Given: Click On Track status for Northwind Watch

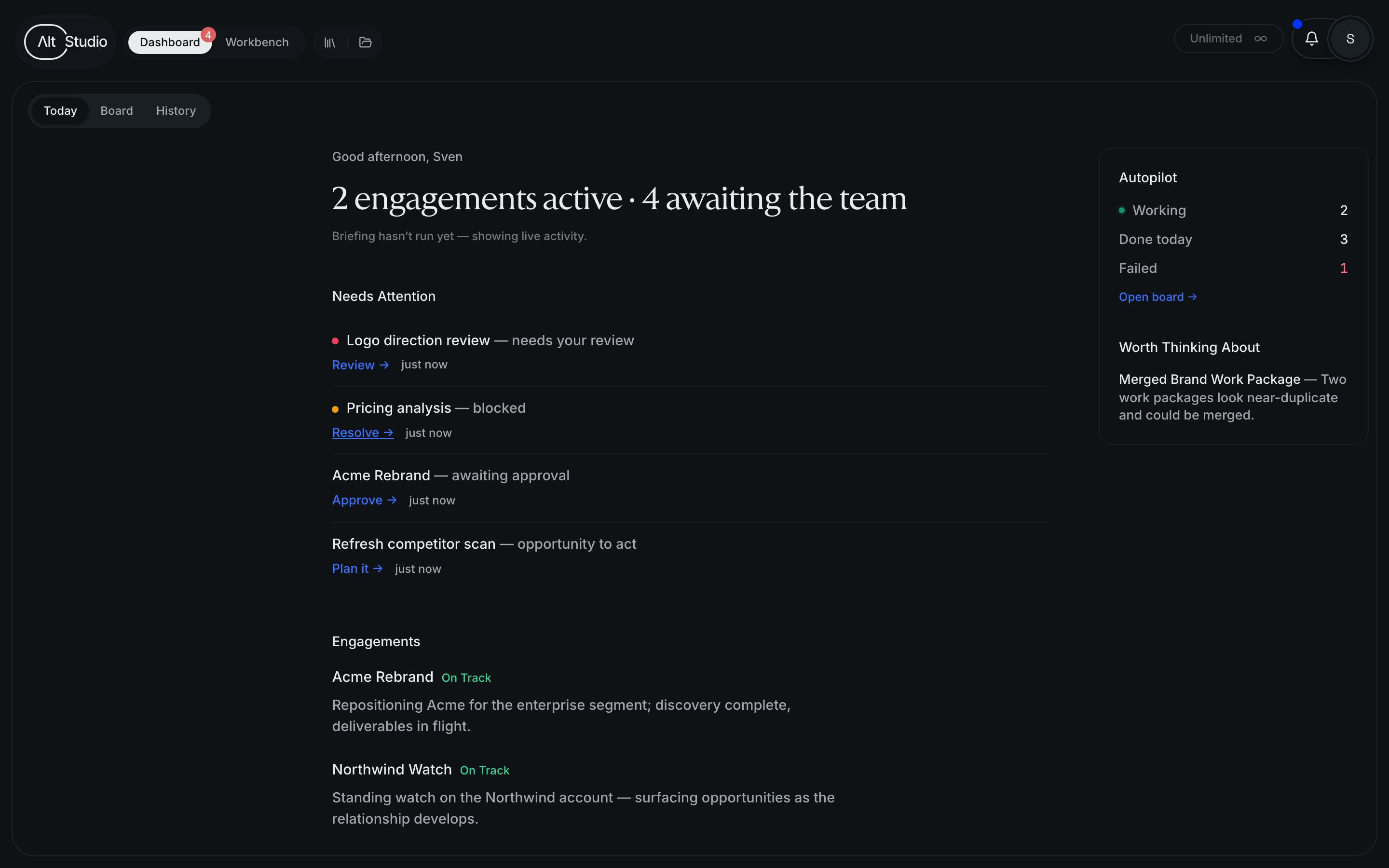Looking at the screenshot, I should point(484,771).
